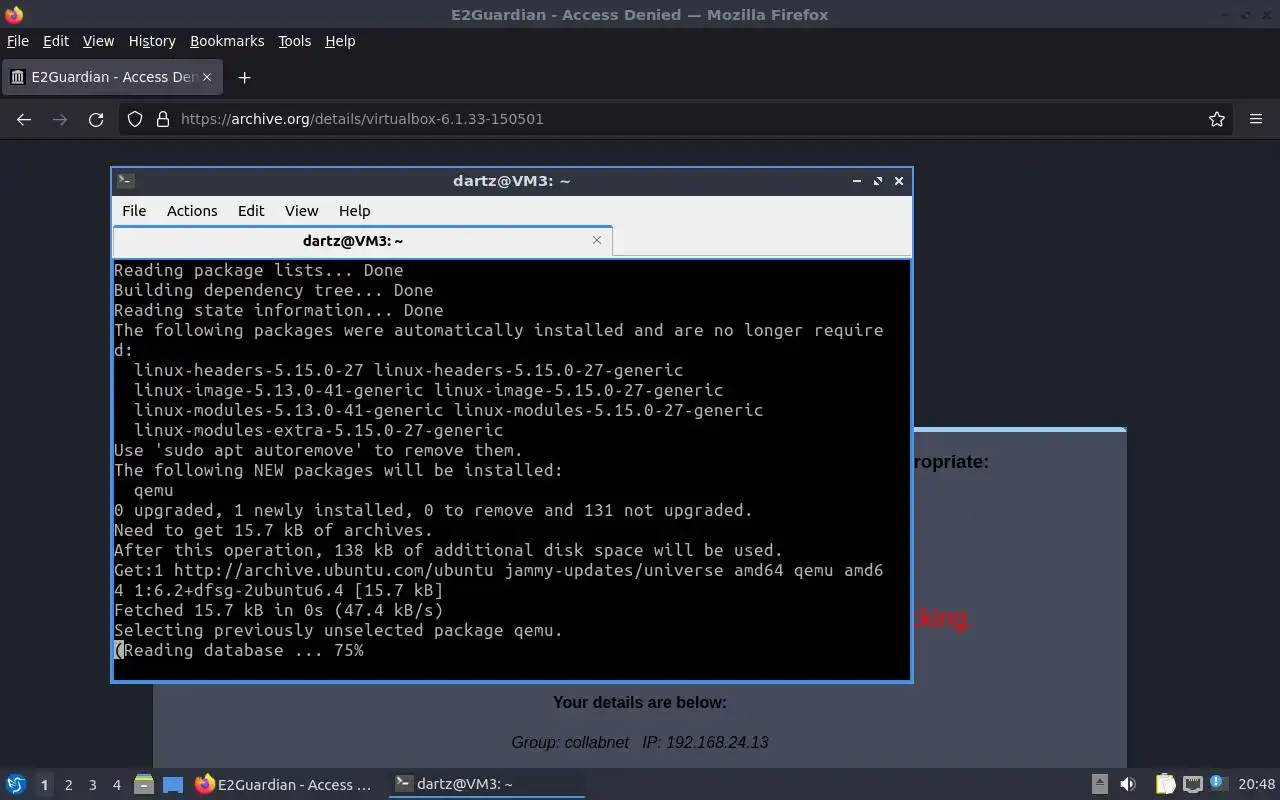This screenshot has width=1280, height=800.
Task: Open the terminal View menu
Action: point(301,211)
